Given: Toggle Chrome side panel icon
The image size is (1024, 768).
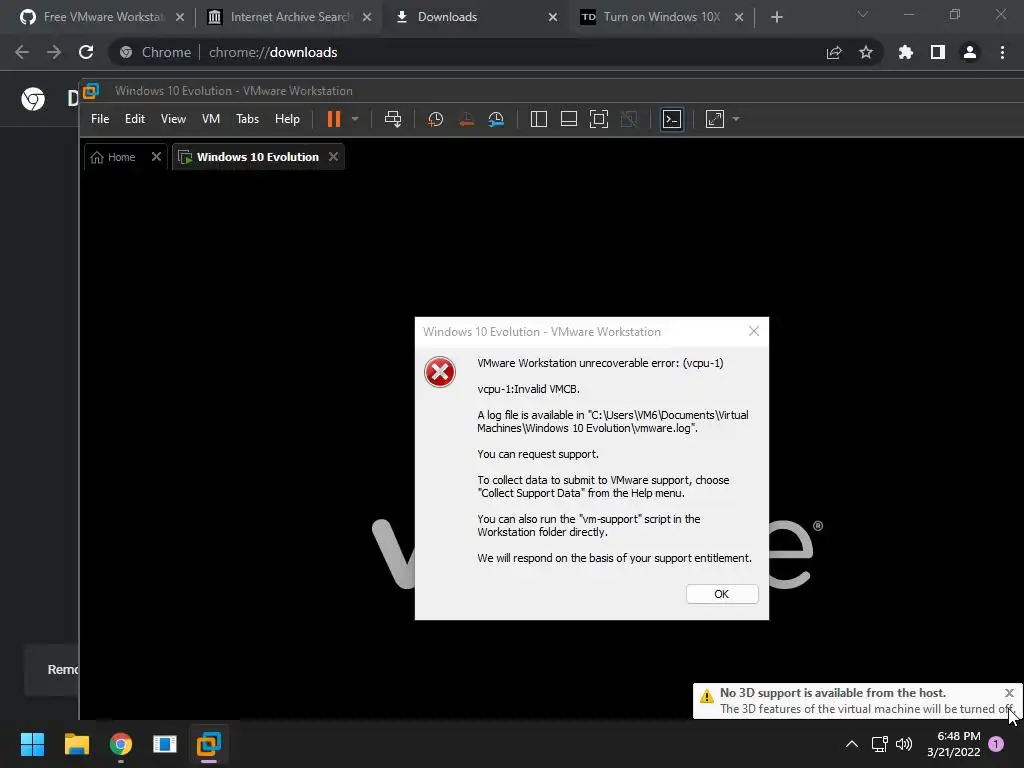Looking at the screenshot, I should coord(938,52).
